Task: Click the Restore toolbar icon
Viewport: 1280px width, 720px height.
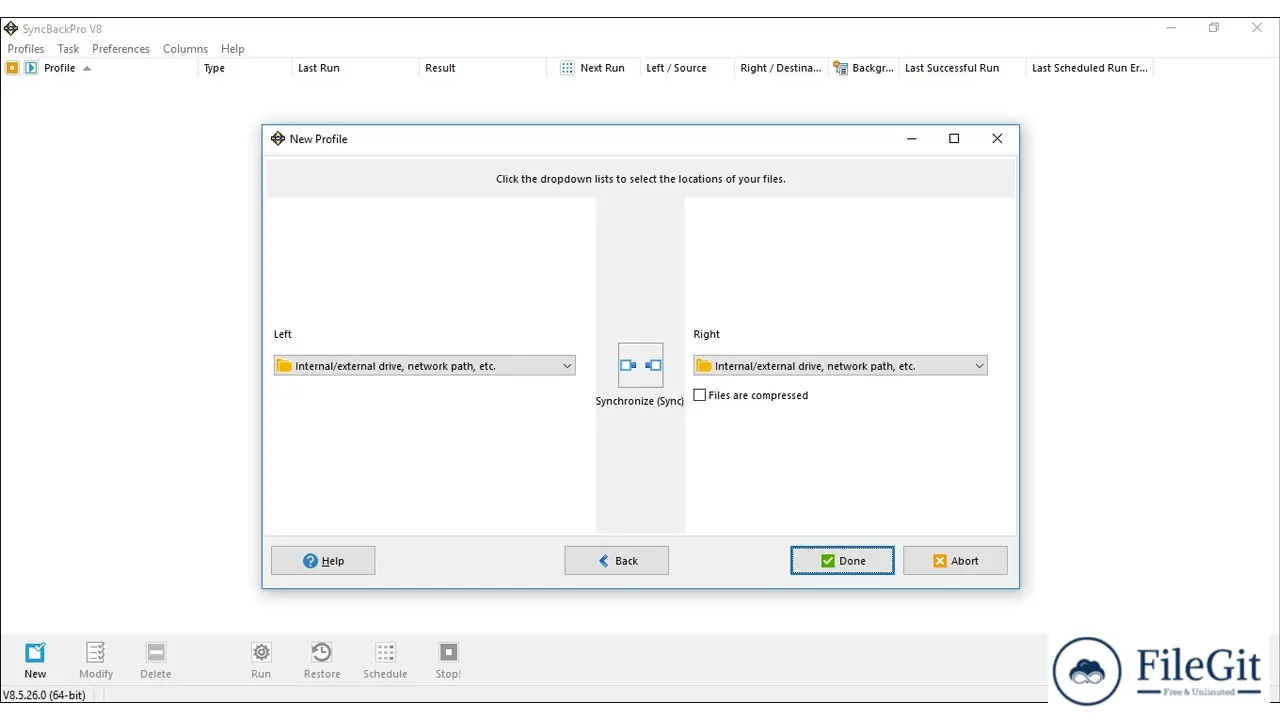Action: [x=322, y=653]
